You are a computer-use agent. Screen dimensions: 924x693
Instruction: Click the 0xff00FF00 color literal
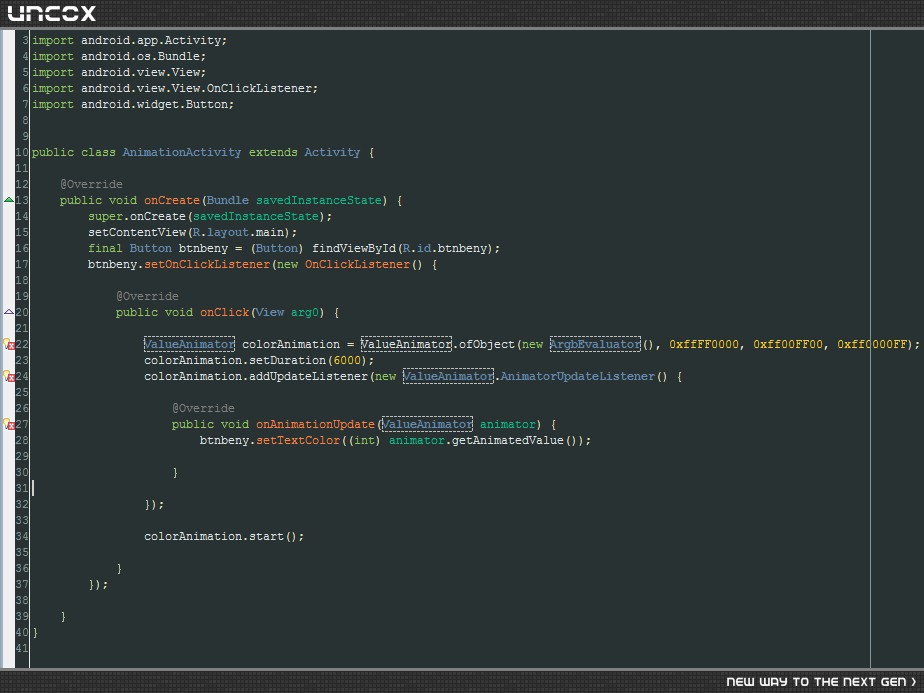788,344
